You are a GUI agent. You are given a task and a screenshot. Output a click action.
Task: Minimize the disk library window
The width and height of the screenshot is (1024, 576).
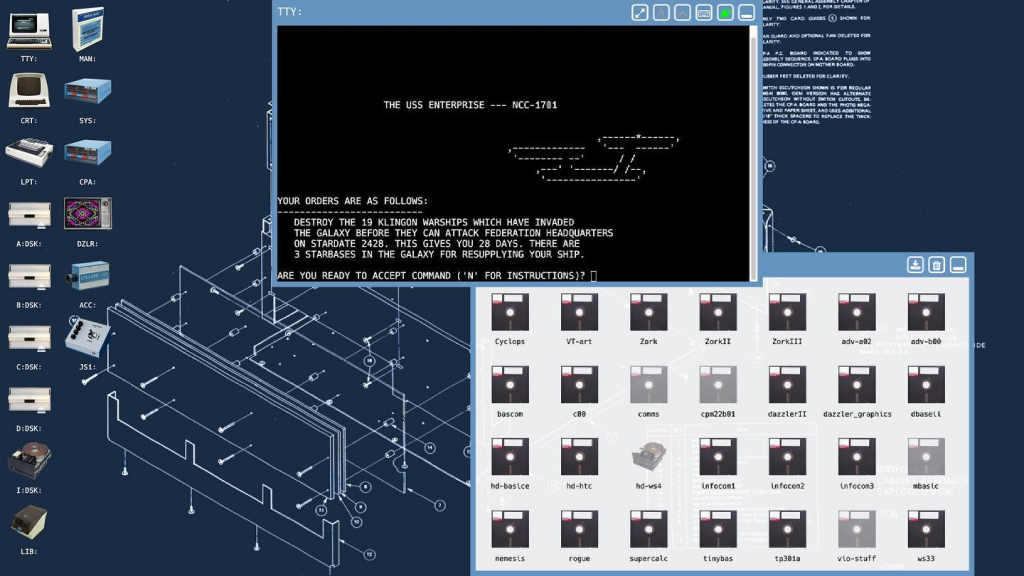958,264
